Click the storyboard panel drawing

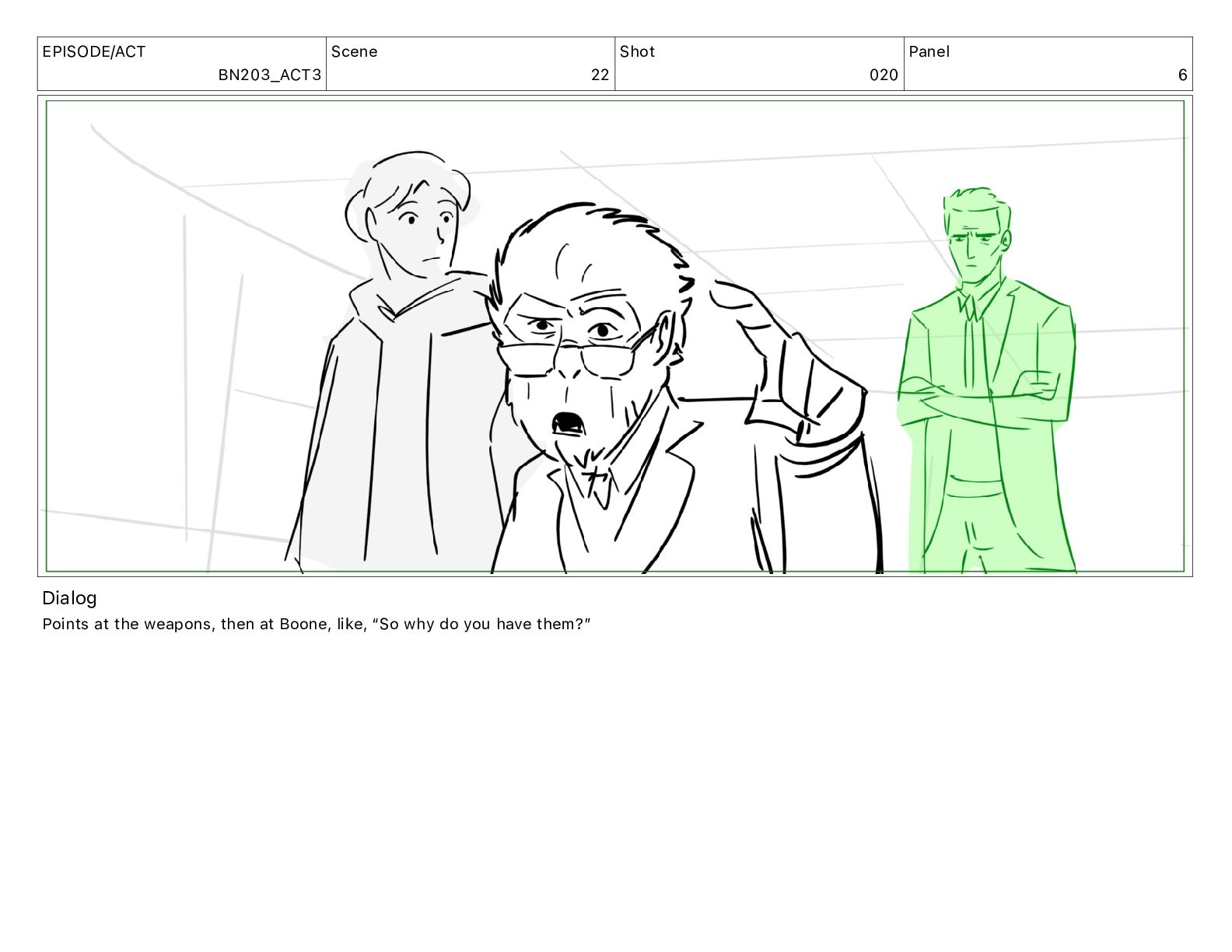point(614,336)
